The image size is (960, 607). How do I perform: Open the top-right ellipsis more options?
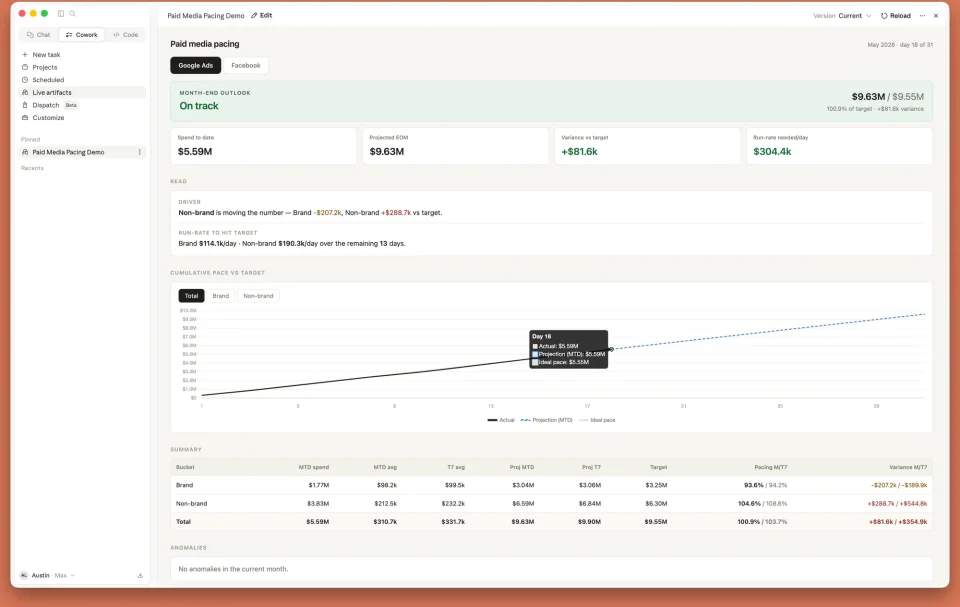coord(922,16)
